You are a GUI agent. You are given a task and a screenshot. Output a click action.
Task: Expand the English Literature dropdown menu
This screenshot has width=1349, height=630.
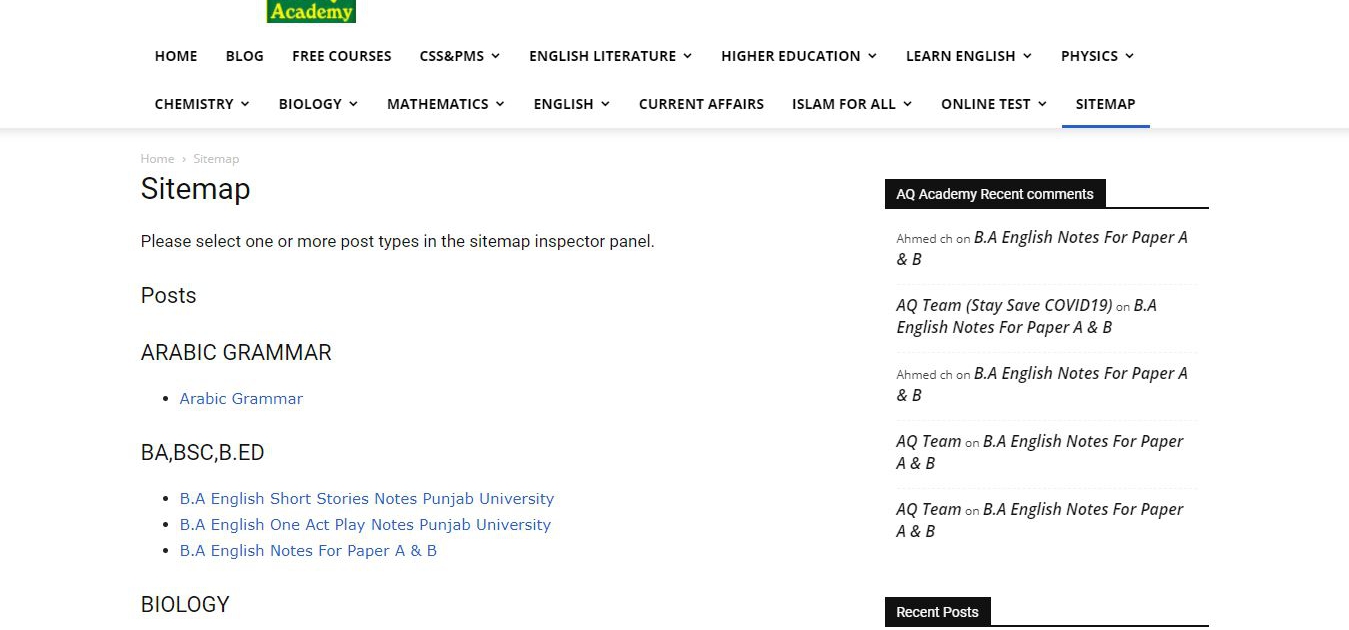610,56
